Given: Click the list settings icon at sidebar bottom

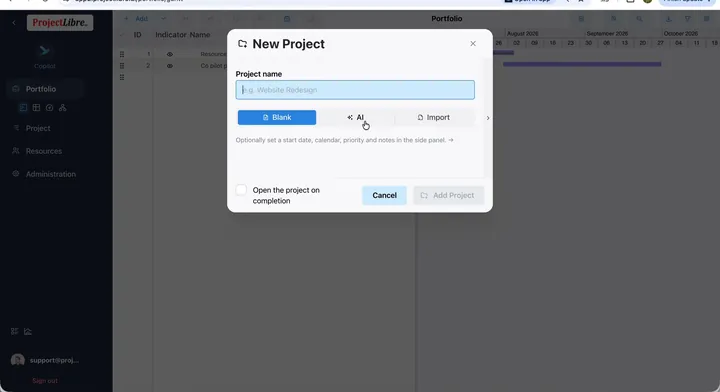Looking at the screenshot, I should pos(15,331).
